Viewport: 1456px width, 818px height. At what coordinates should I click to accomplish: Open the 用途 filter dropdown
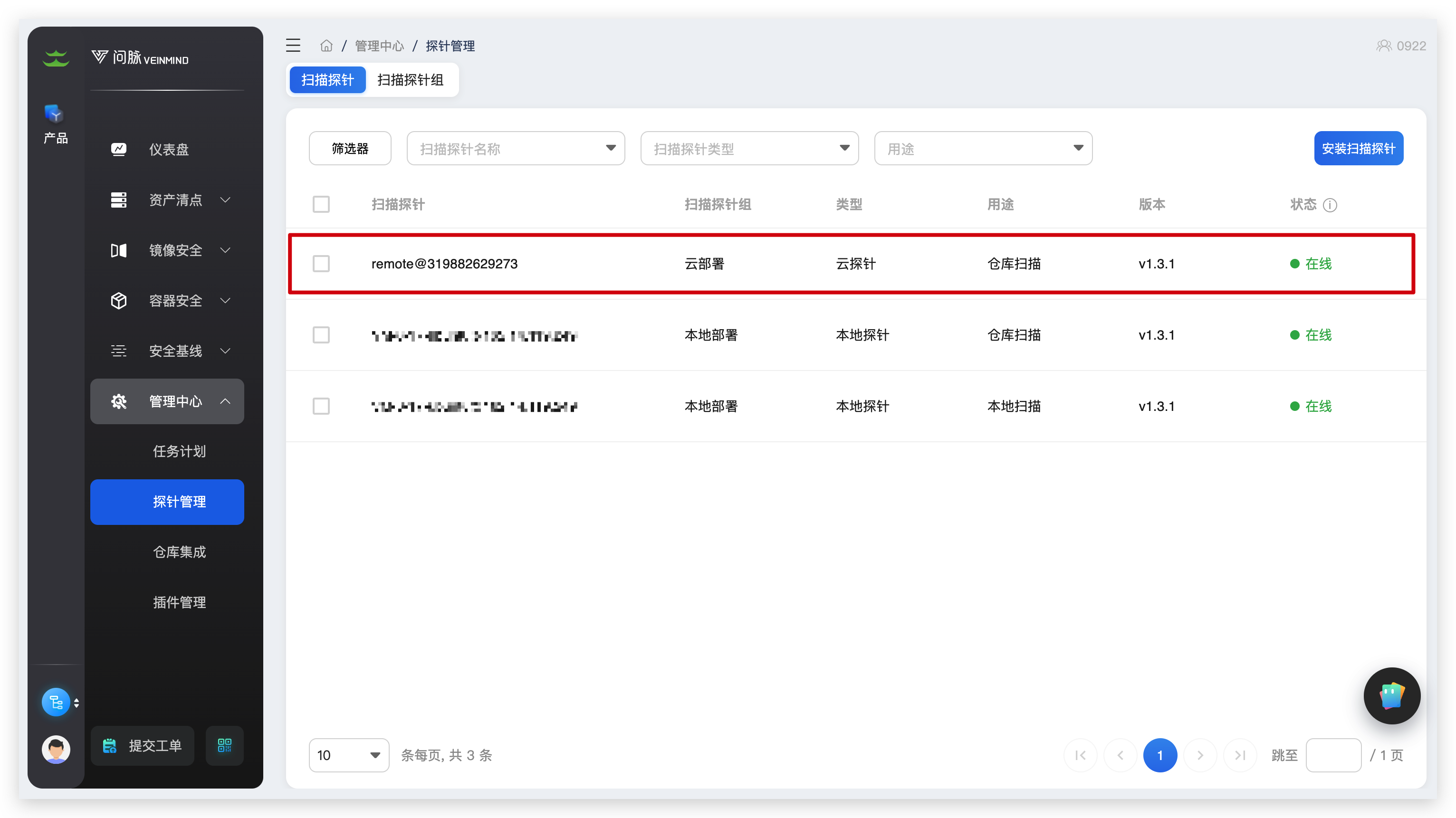(983, 148)
